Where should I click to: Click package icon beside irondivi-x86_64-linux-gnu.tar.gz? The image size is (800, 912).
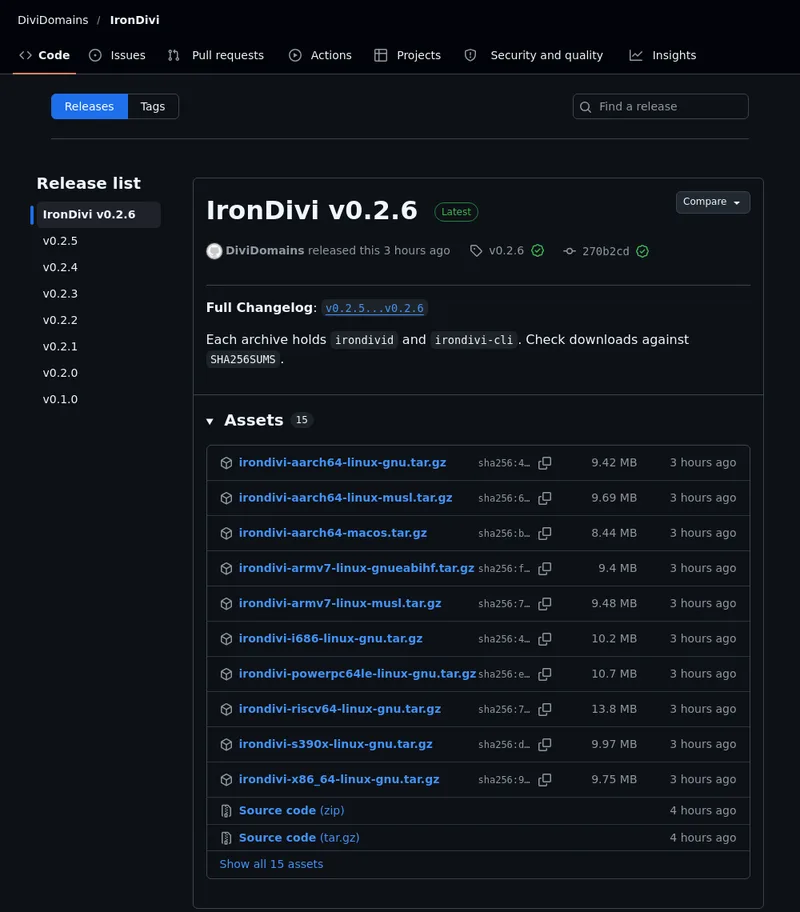click(226, 779)
